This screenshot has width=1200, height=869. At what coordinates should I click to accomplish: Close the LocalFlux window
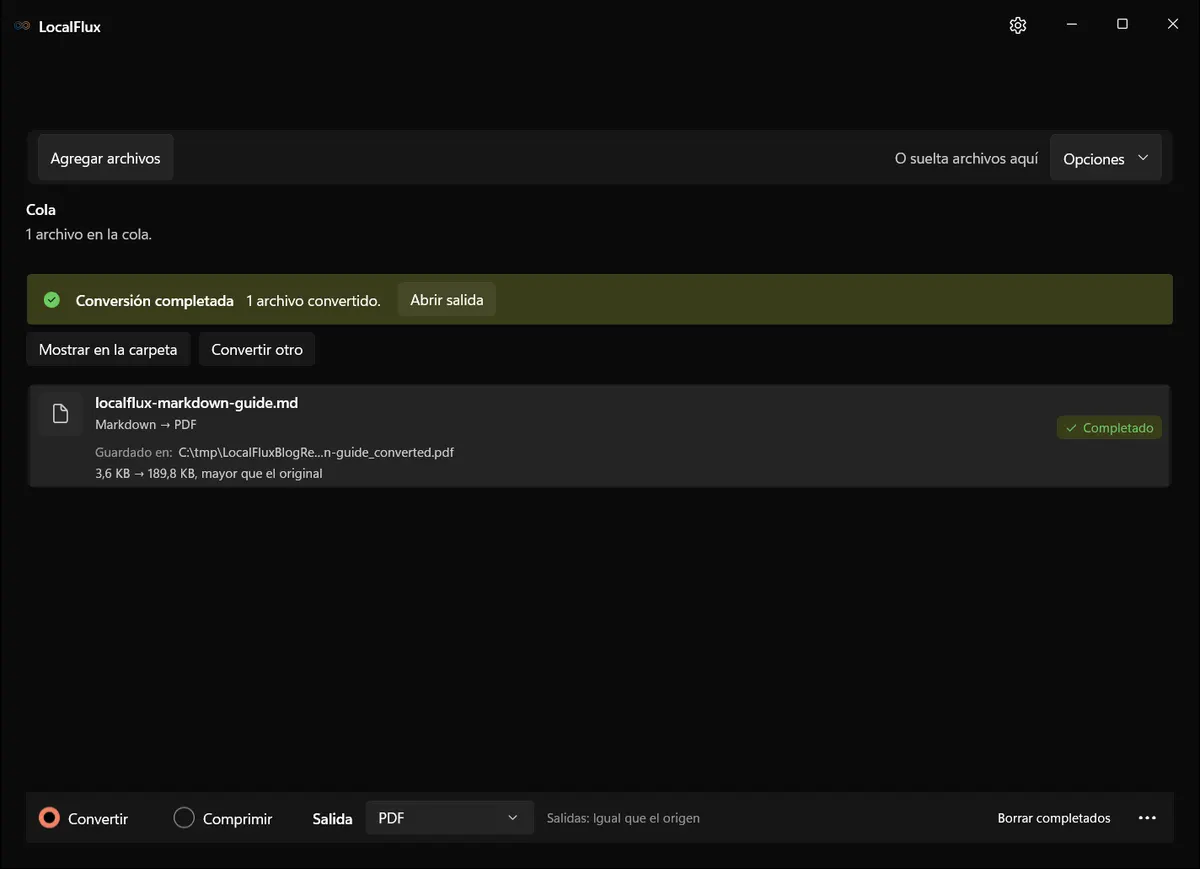point(1173,25)
